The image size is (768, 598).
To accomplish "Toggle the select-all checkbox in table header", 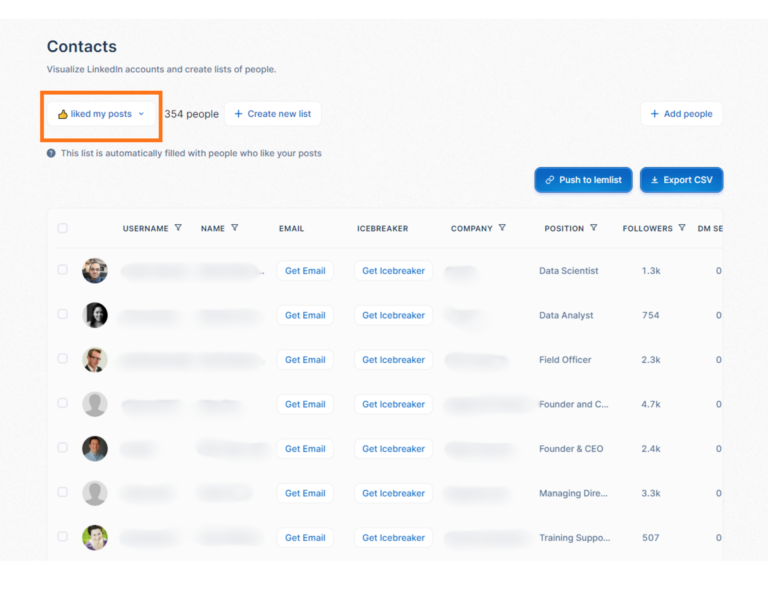I will click(62, 228).
